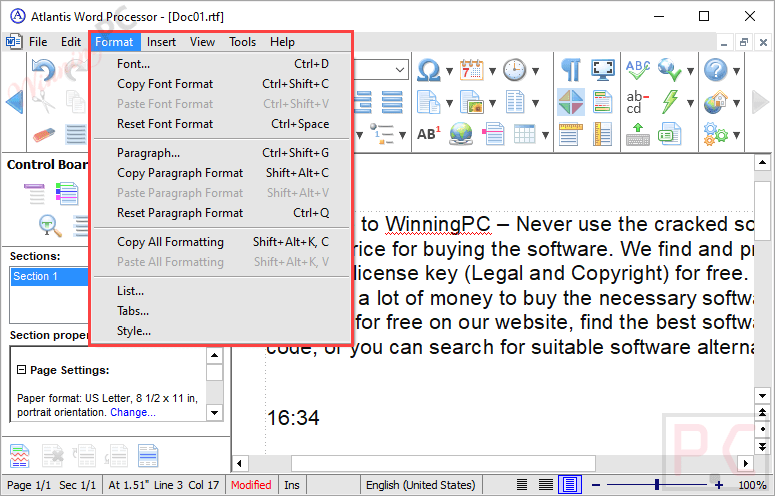Open the Insert Symbol omega icon
This screenshot has height=496, width=775.
click(x=429, y=71)
